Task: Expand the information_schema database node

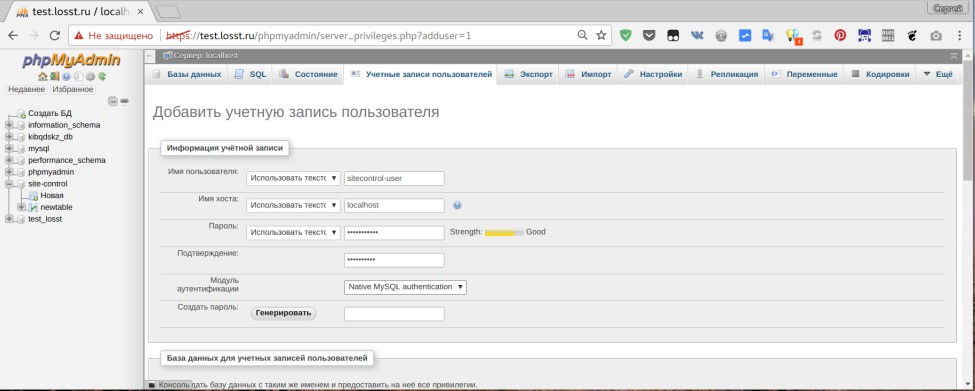Action: click(x=9, y=125)
